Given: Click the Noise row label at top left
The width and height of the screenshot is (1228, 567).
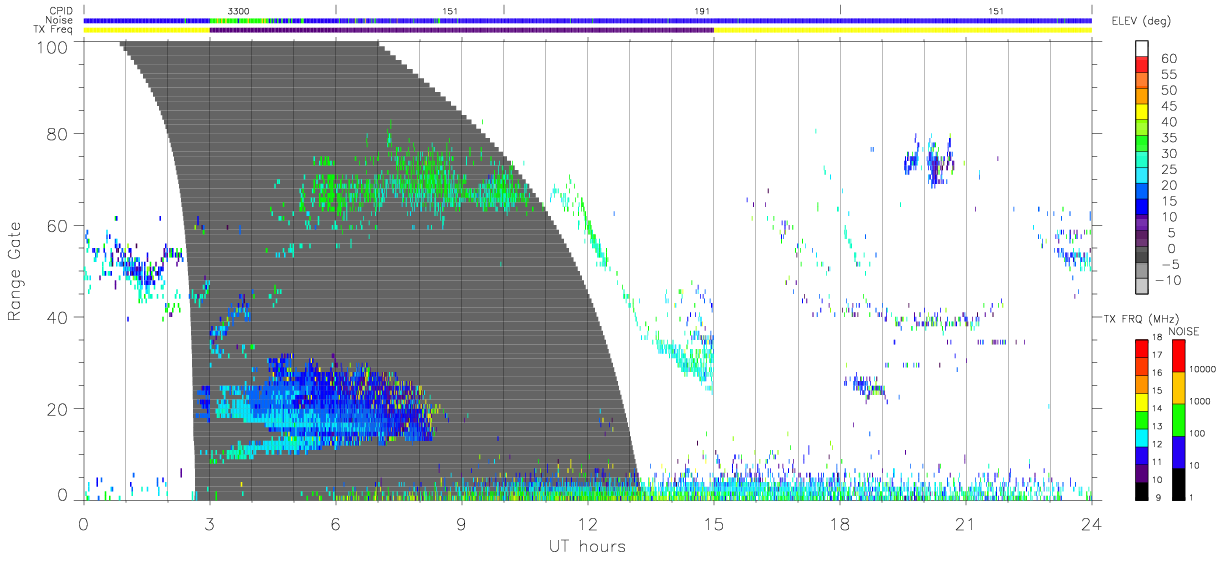Looking at the screenshot, I should click(x=61, y=20).
